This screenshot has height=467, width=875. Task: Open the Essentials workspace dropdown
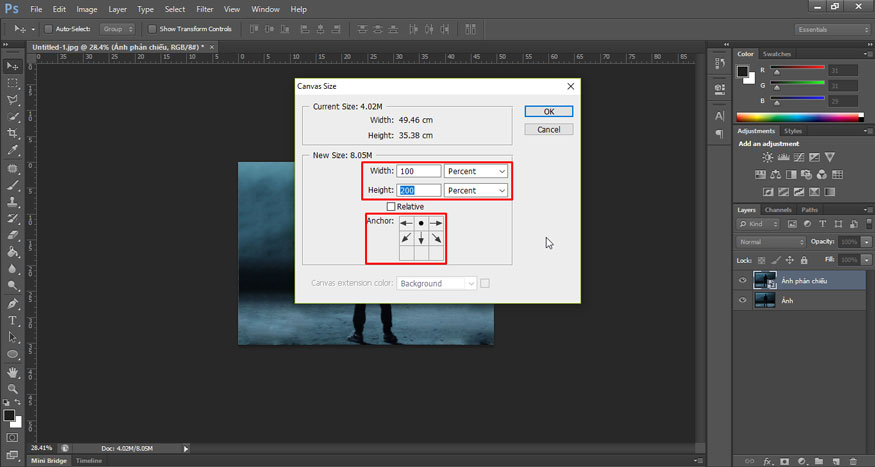tap(831, 30)
